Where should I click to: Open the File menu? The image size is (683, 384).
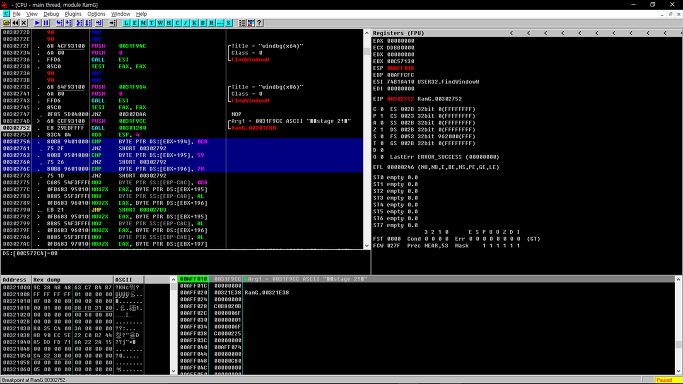17,14
